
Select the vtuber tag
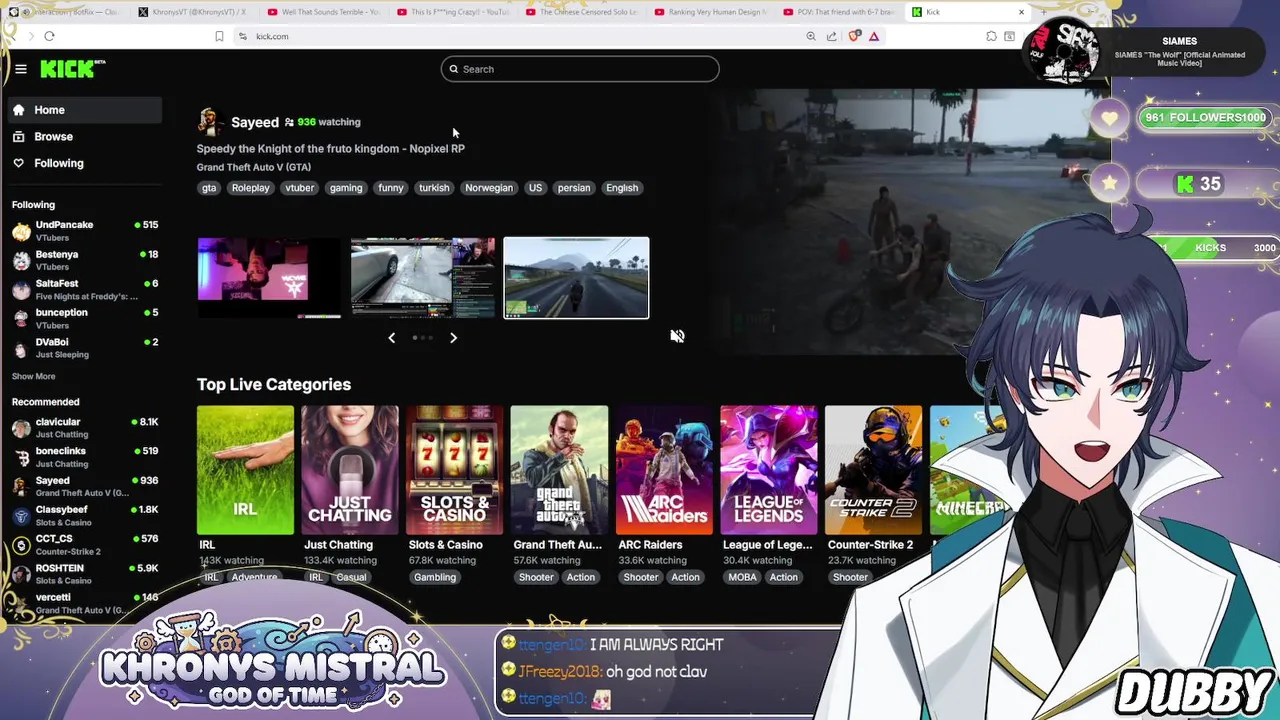(x=299, y=188)
